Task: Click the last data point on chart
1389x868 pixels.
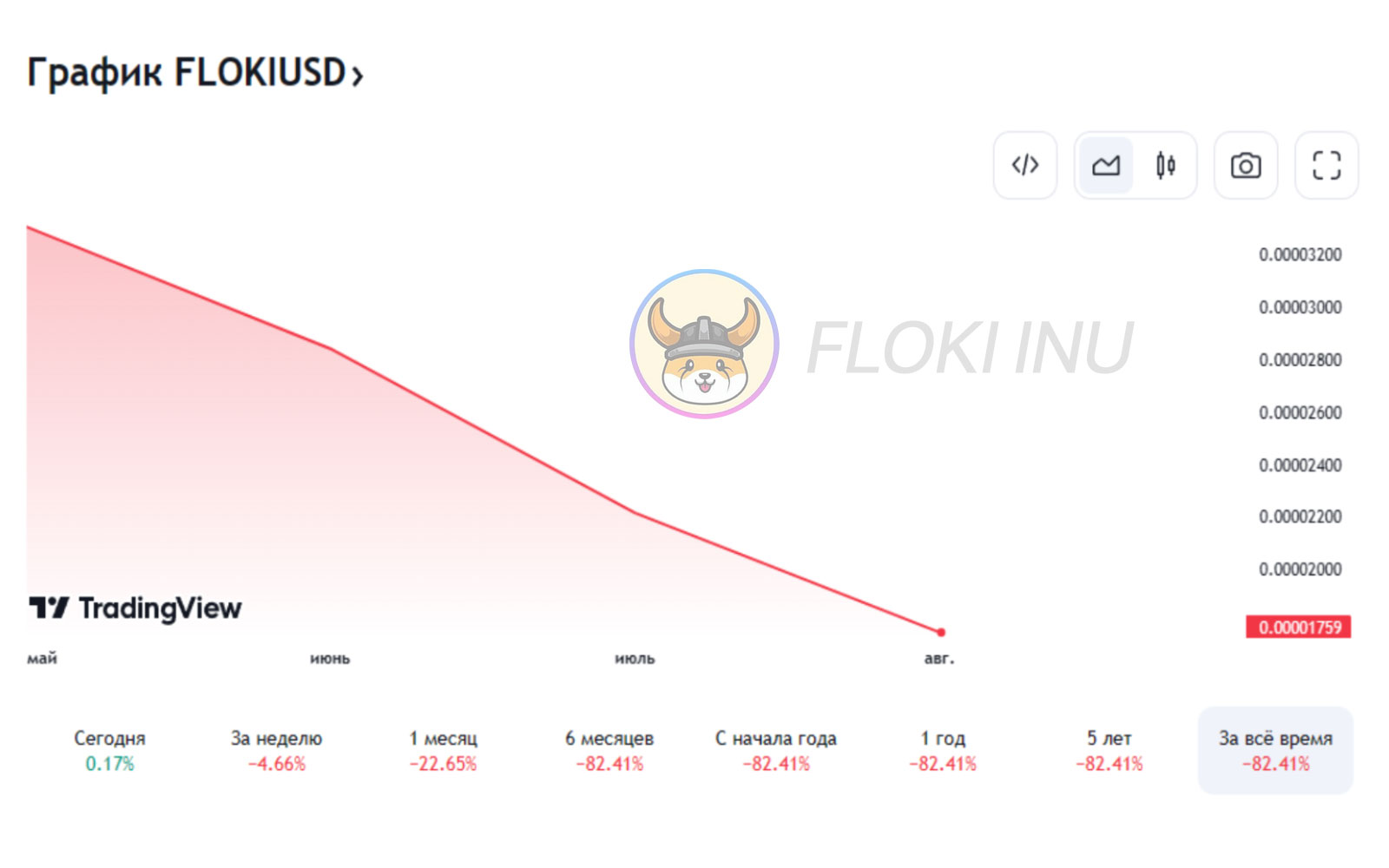Action: click(x=941, y=632)
